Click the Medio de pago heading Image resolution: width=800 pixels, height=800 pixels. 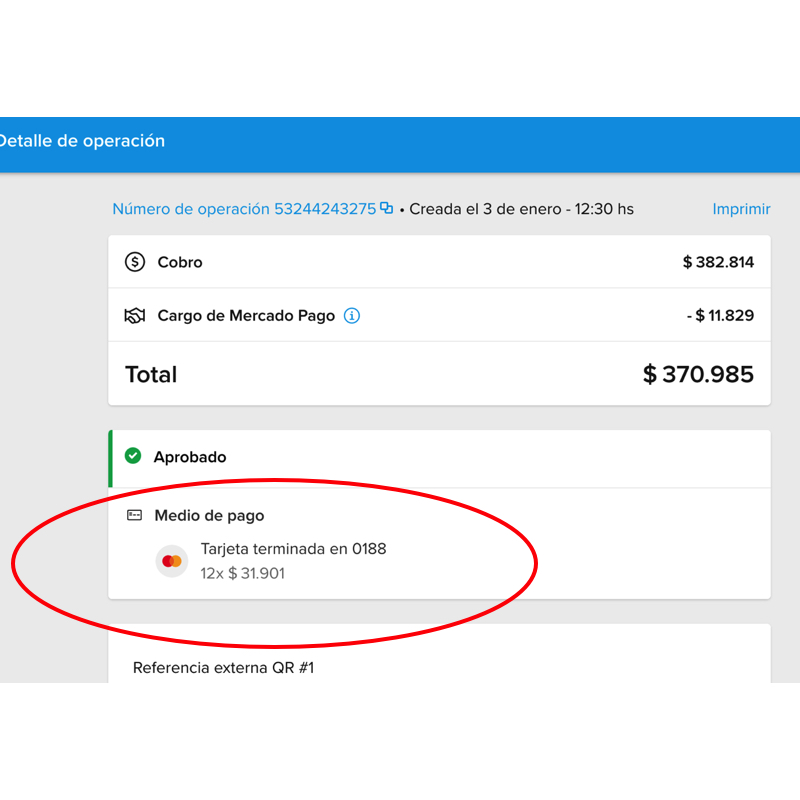click(209, 516)
